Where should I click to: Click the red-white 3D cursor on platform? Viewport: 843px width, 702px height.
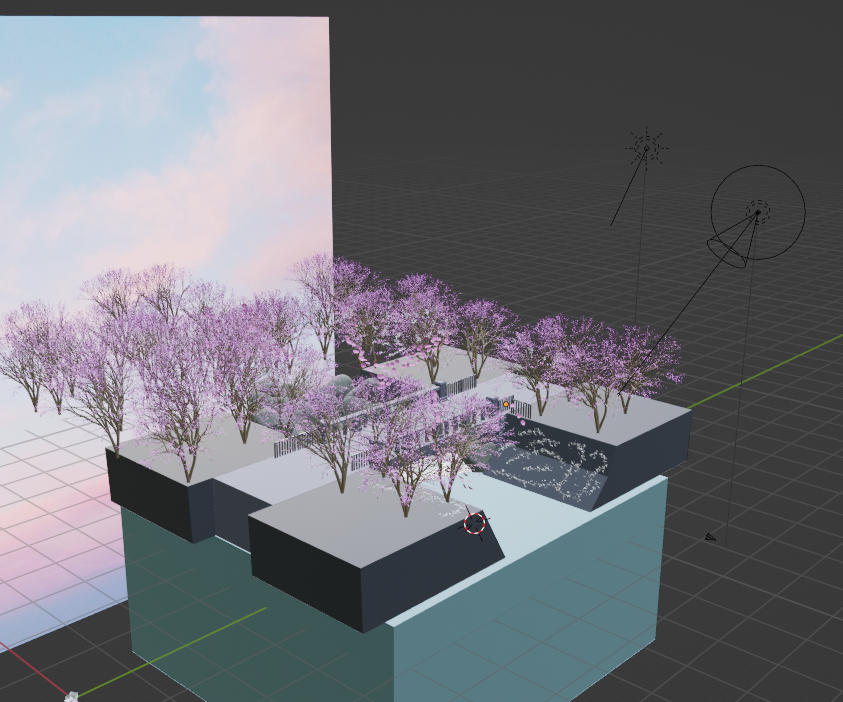(474, 523)
